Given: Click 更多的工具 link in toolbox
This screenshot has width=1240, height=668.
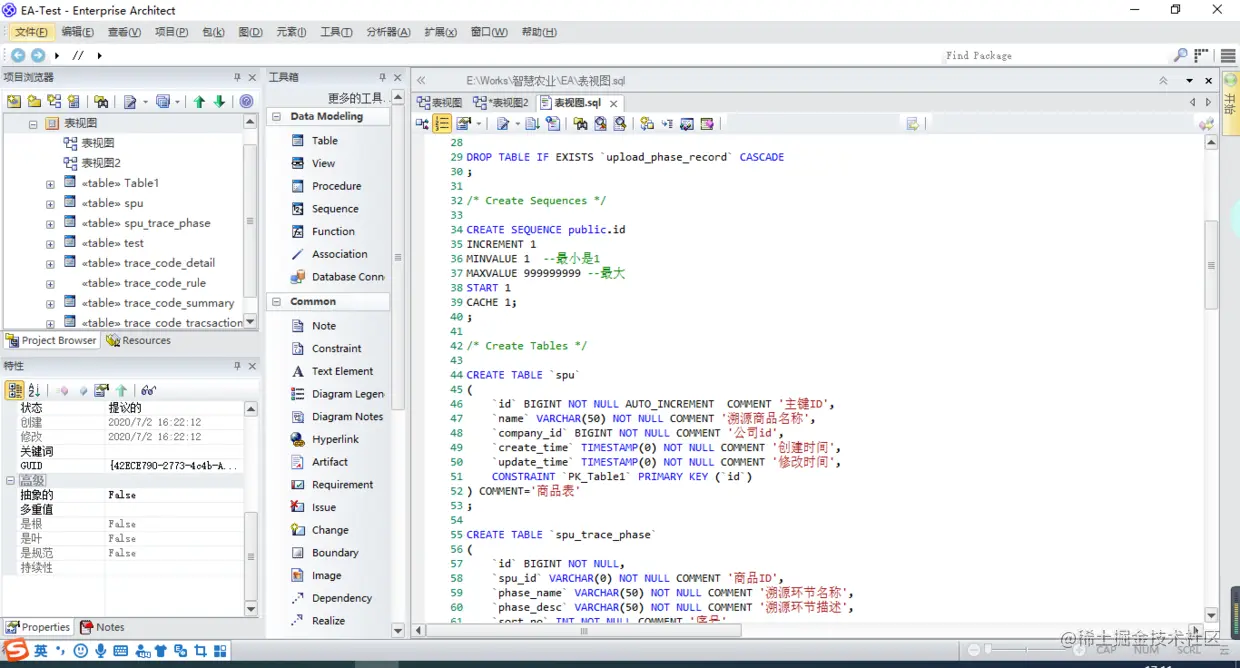Looking at the screenshot, I should coord(355,98).
